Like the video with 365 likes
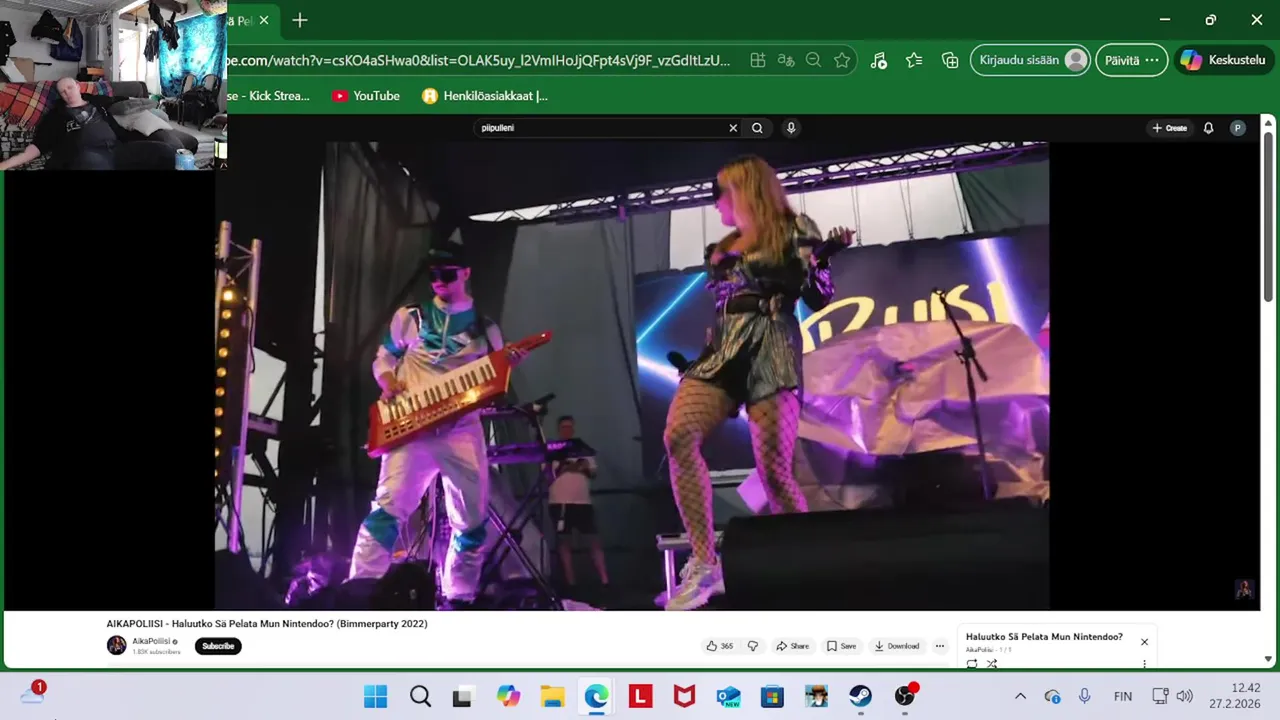This screenshot has height=720, width=1280. pos(720,646)
